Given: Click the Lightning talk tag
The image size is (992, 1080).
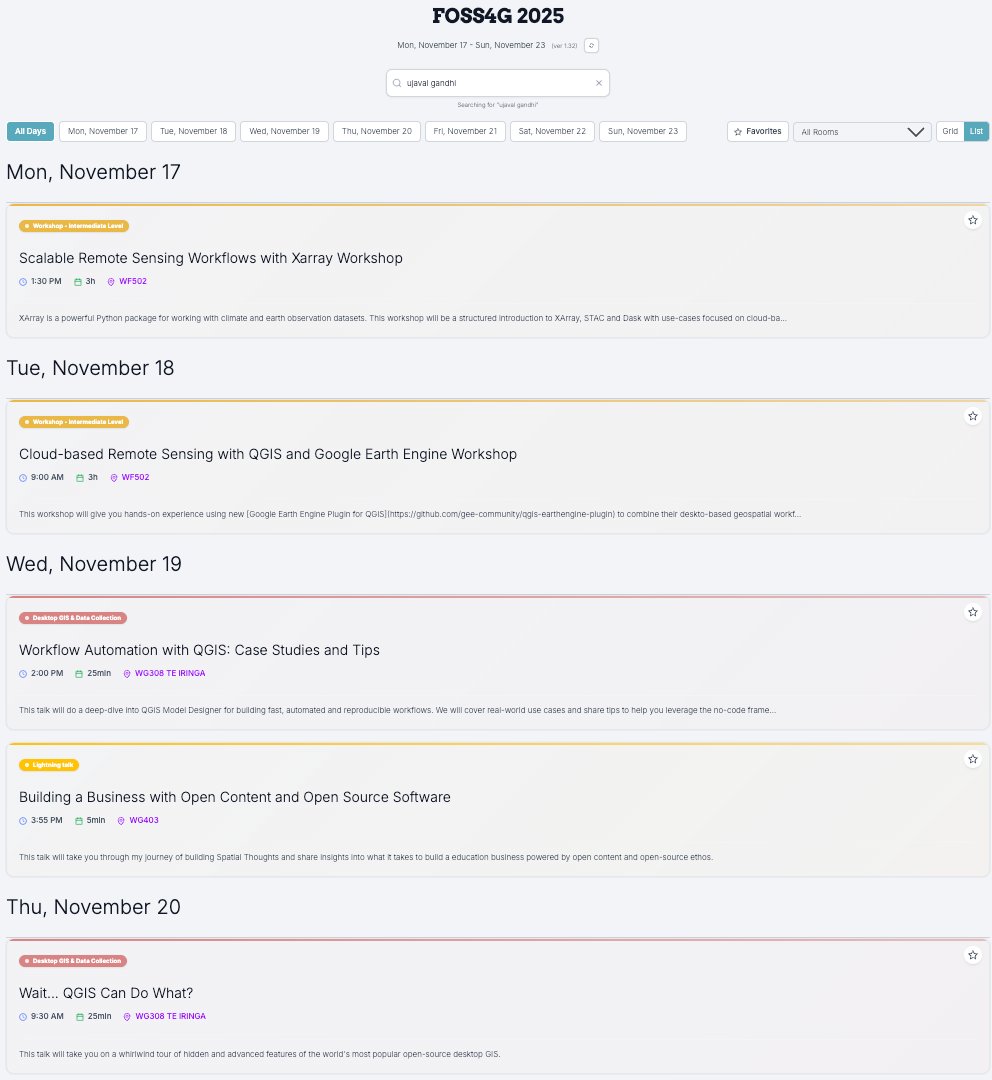Looking at the screenshot, I should [x=49, y=765].
